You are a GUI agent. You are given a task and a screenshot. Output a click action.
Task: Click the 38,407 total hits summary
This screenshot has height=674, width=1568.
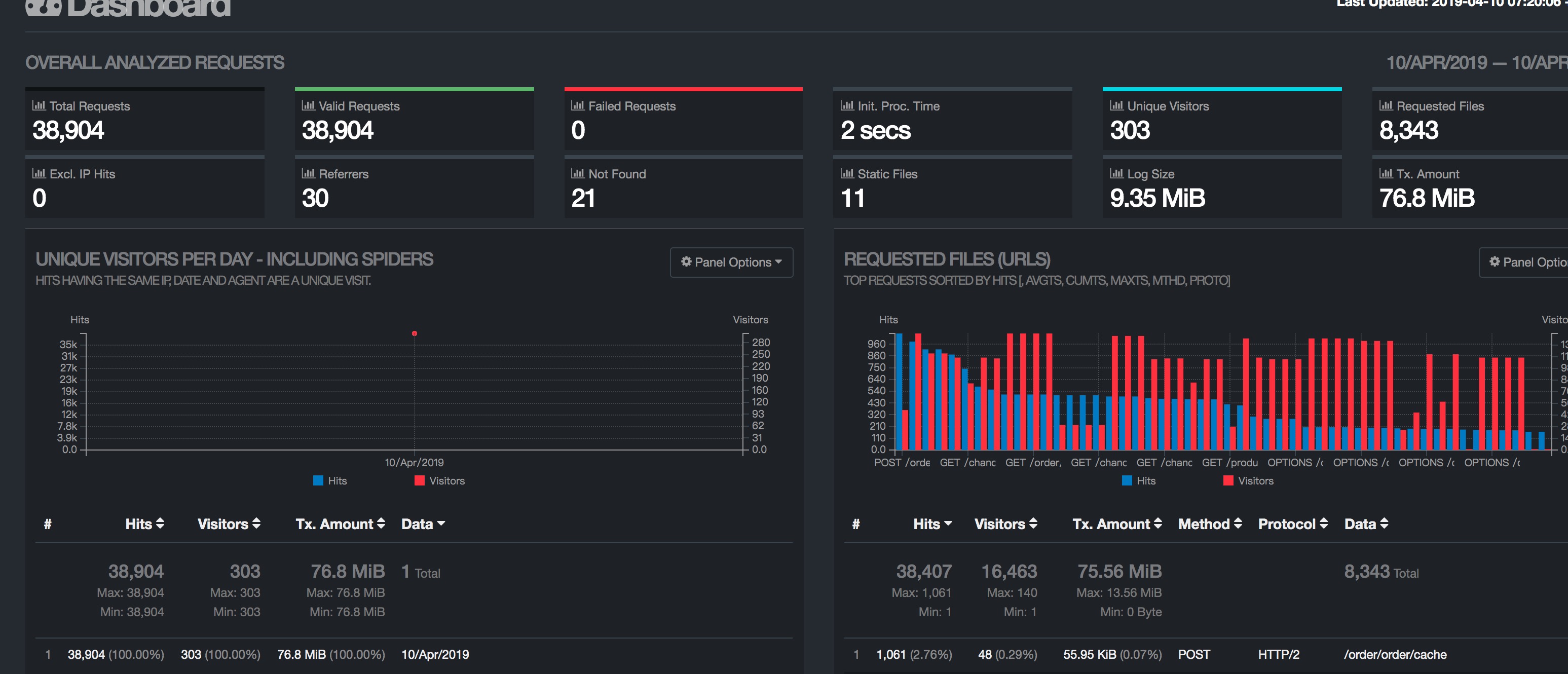[923, 572]
